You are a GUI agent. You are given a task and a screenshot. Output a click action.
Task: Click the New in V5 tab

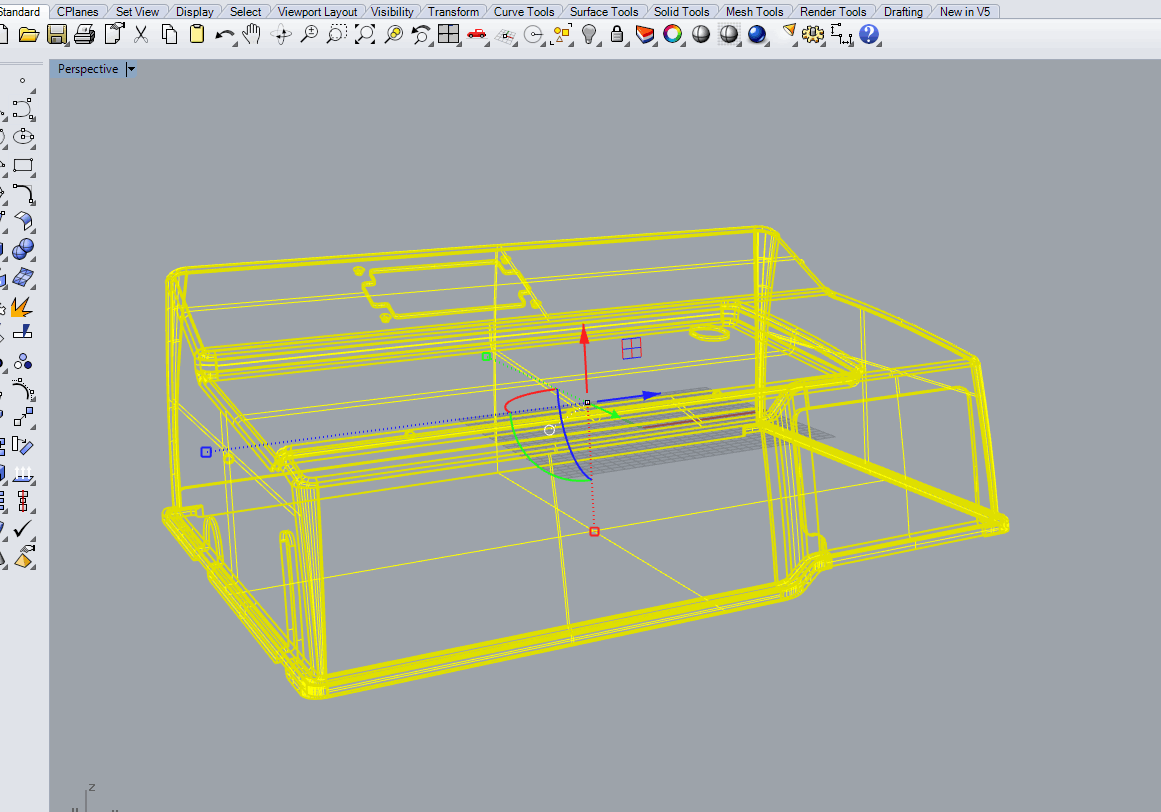pos(964,11)
